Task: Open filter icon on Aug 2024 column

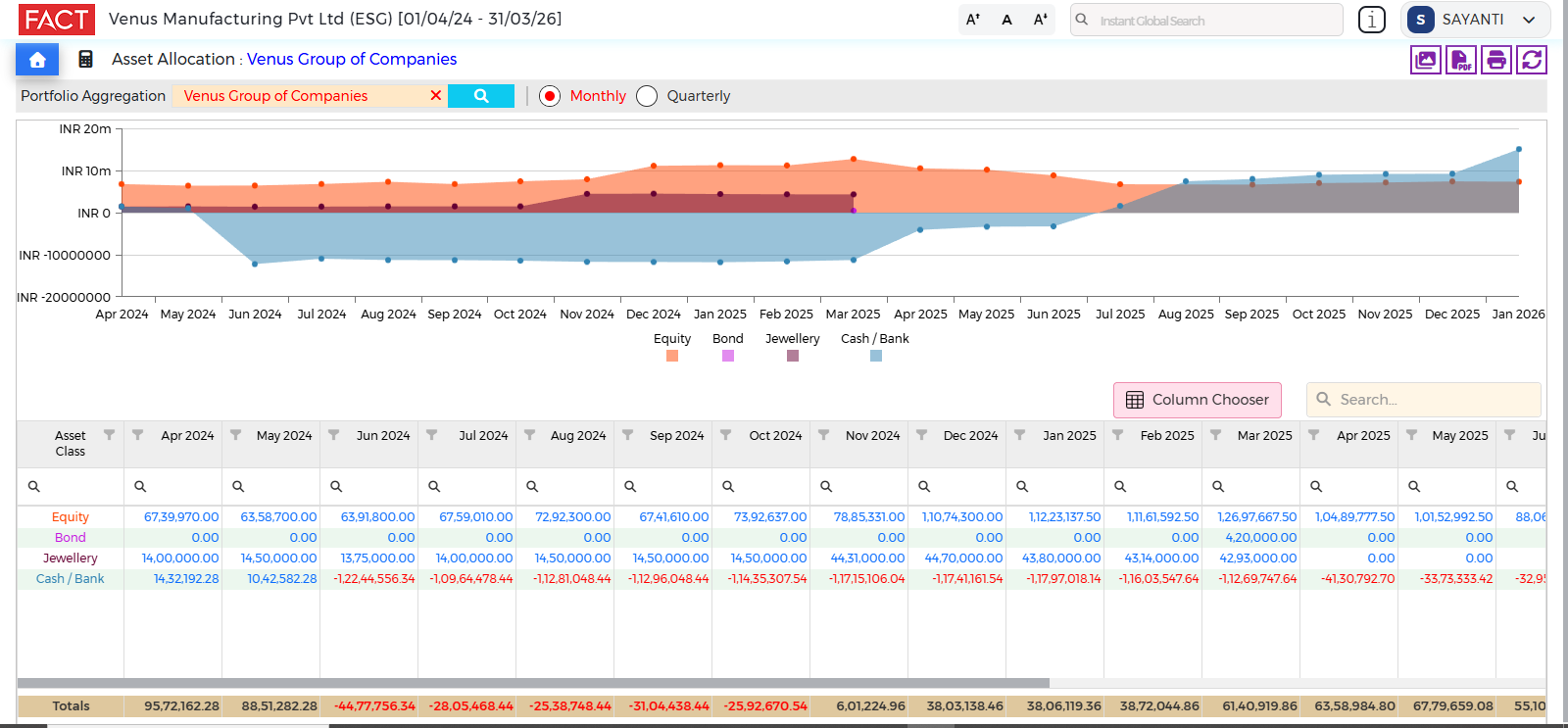Action: (530, 435)
